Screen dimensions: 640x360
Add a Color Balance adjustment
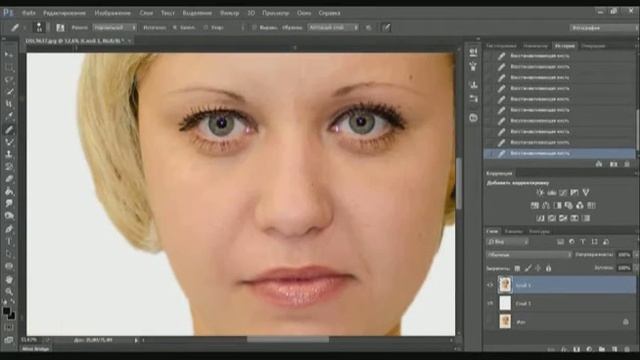click(x=546, y=205)
